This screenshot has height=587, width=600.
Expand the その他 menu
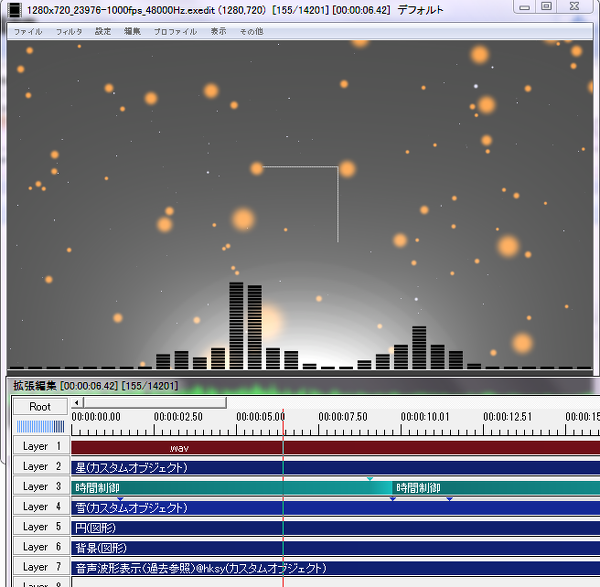[251, 32]
